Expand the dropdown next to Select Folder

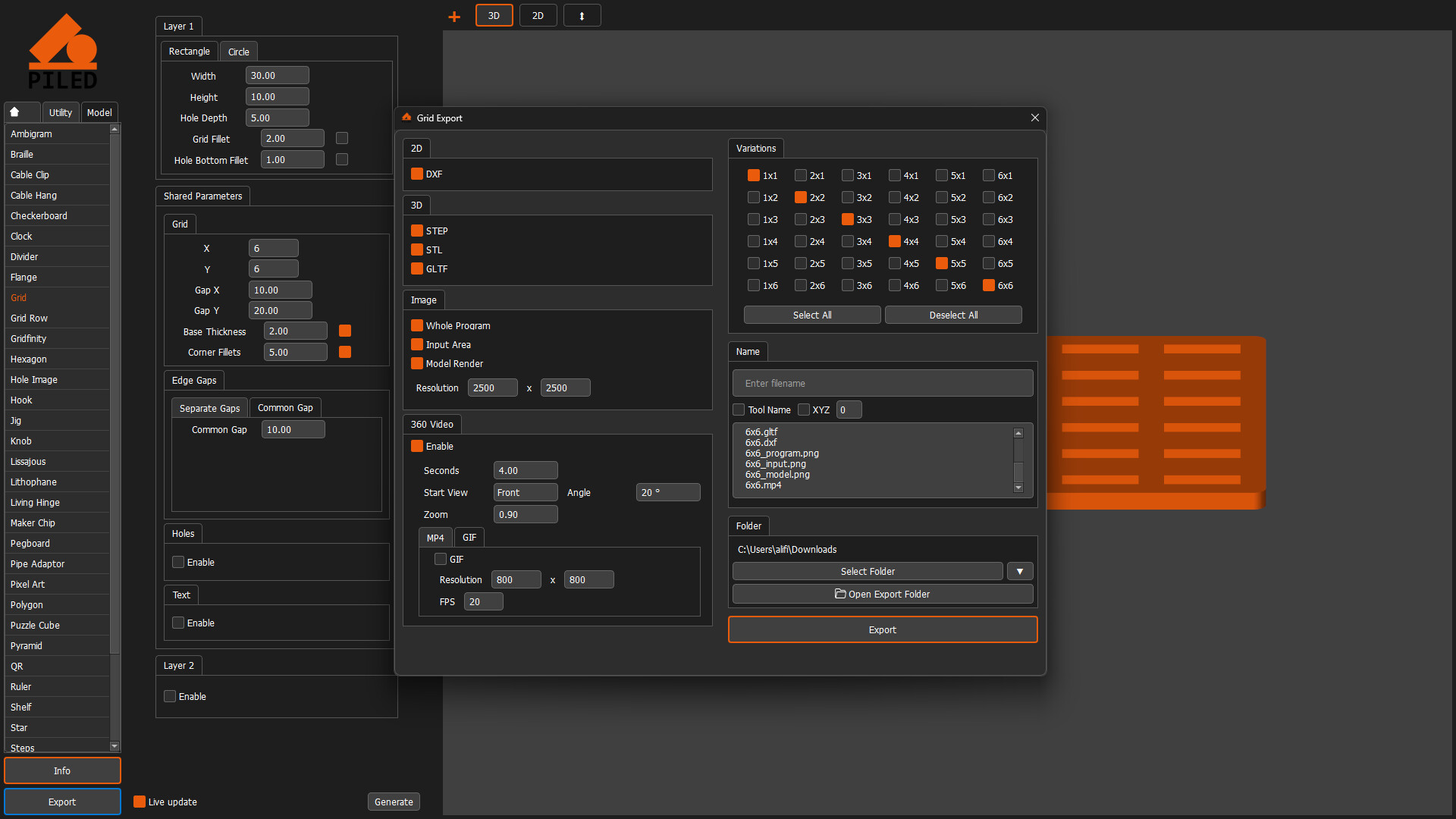1019,571
